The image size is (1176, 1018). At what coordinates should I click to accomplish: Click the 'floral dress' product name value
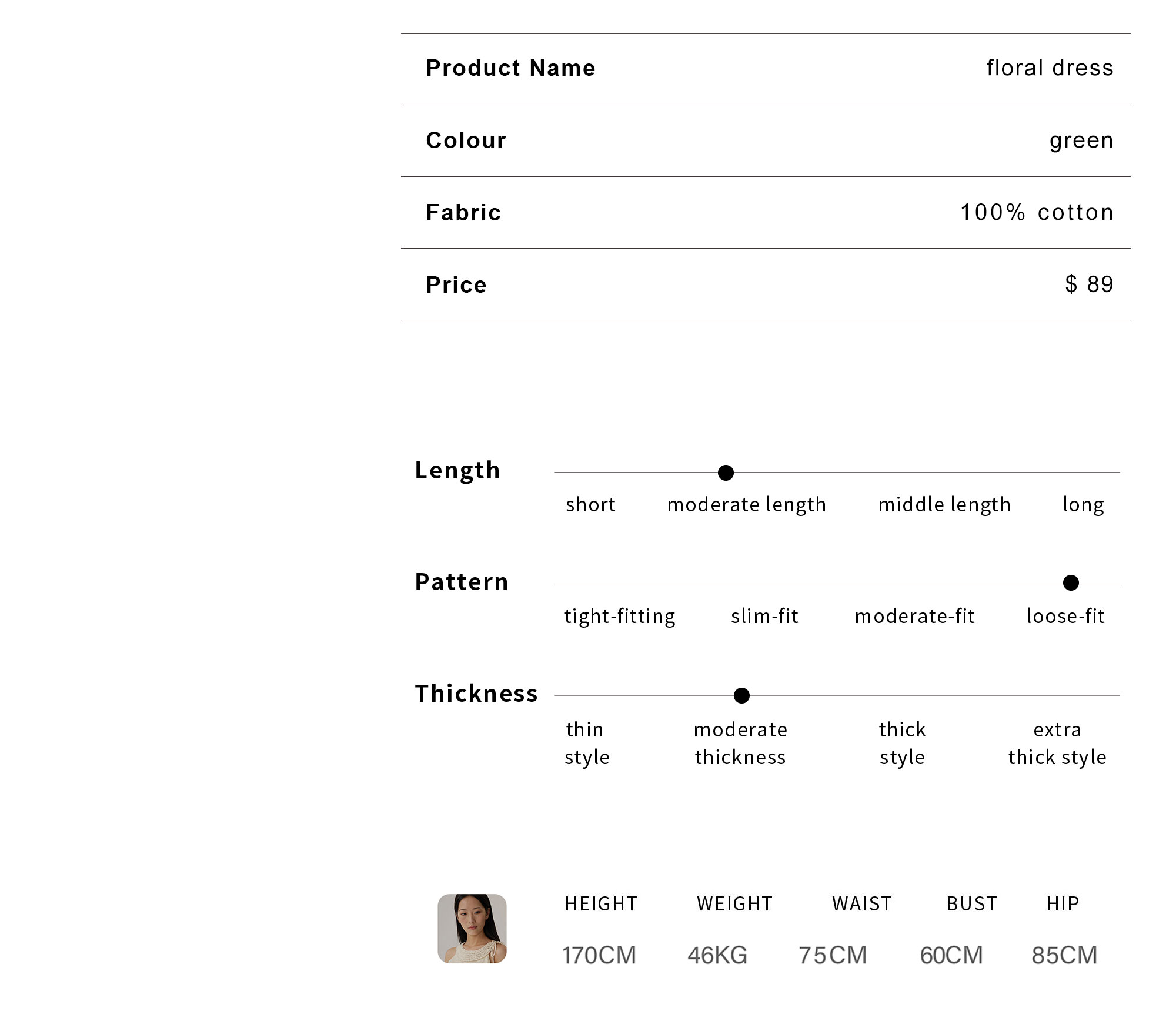[x=1050, y=68]
